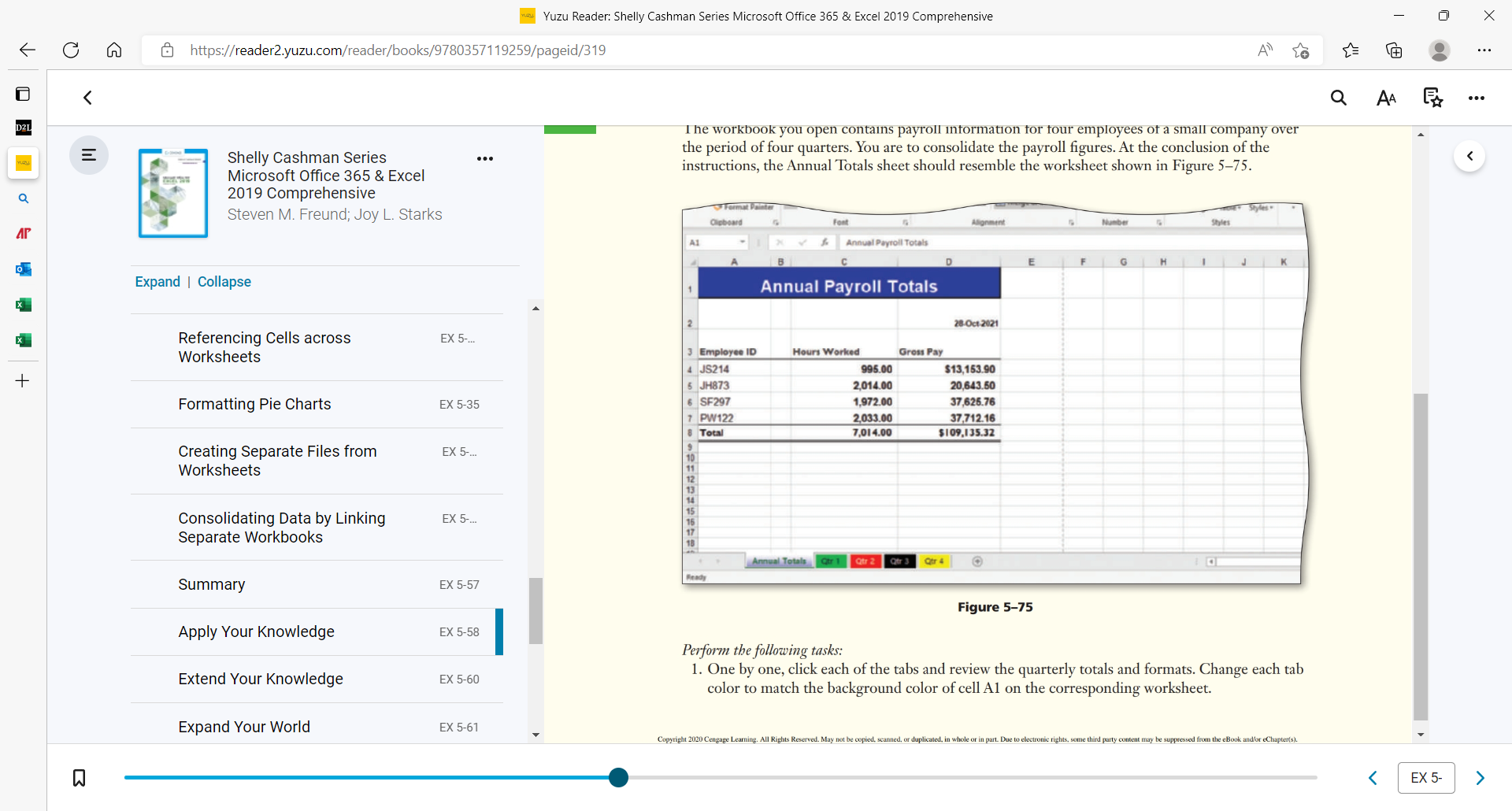Click the Shelly Cashman Series book title
The image size is (1512, 811).
[326, 175]
